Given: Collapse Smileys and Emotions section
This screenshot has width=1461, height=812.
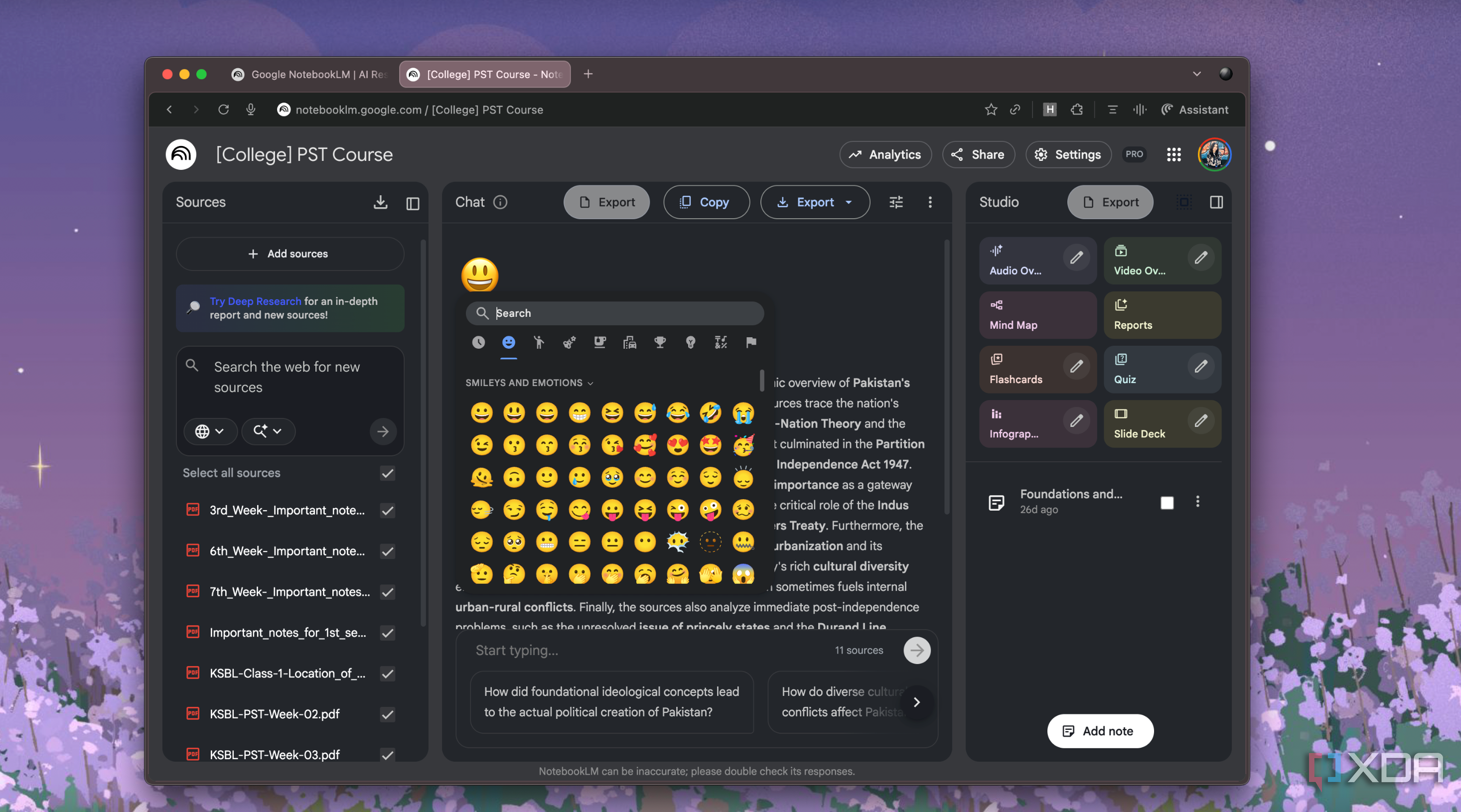Looking at the screenshot, I should click(529, 383).
